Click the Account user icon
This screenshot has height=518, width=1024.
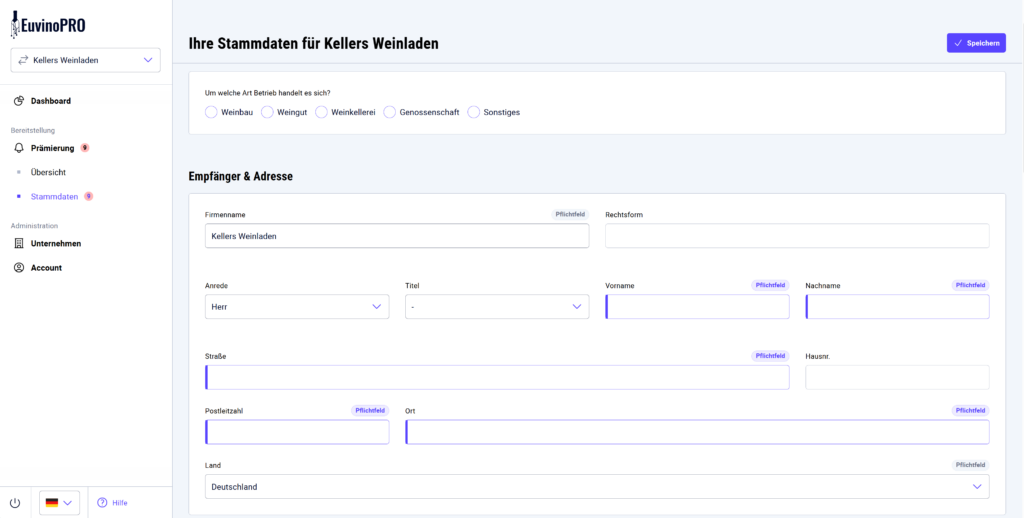19,268
